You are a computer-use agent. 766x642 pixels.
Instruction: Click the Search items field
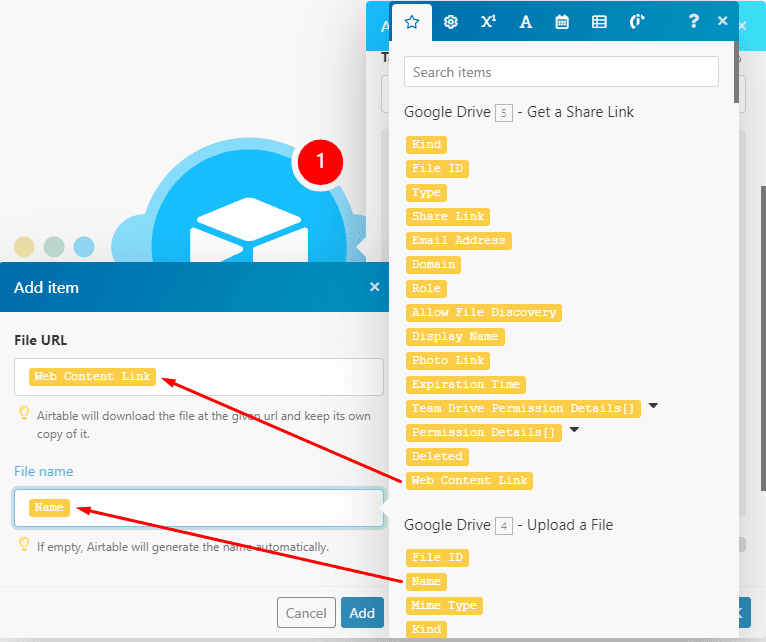[x=561, y=72]
